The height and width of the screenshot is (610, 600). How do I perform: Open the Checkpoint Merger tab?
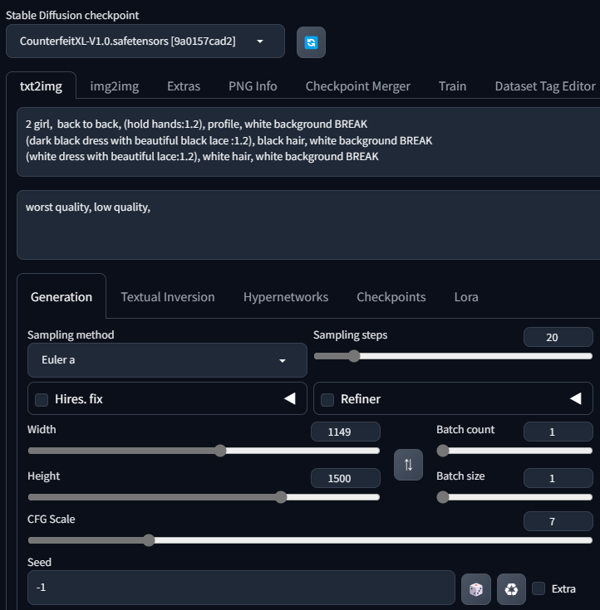[358, 86]
